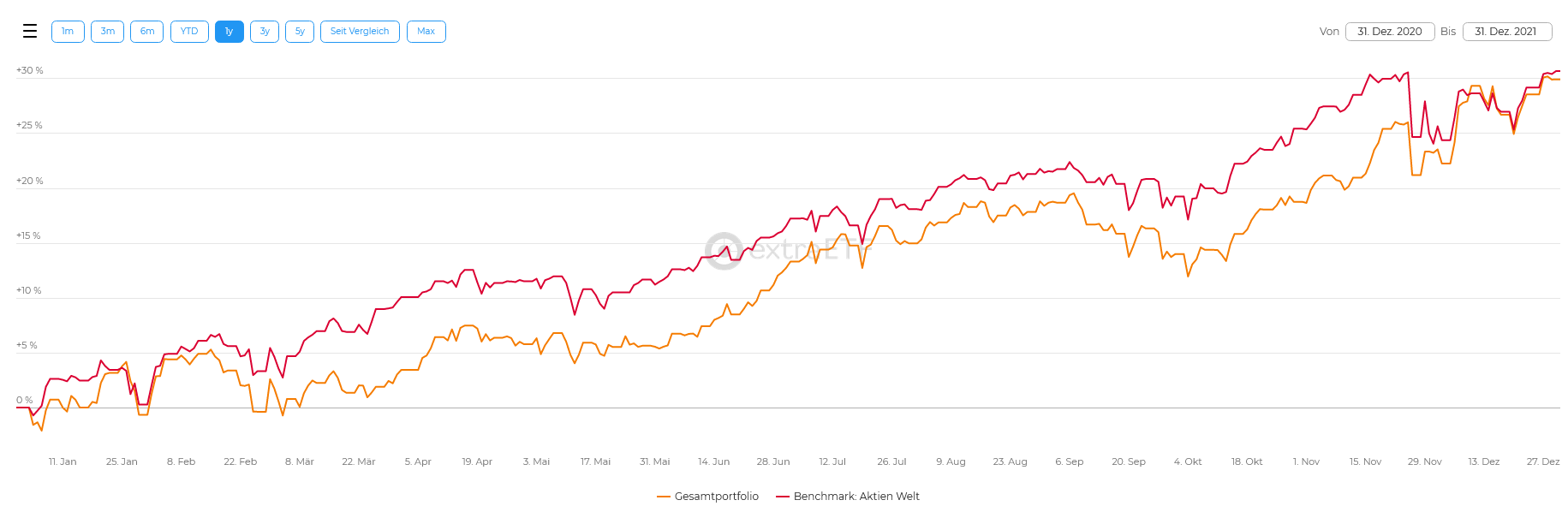Open the Bis end date field
This screenshot has width=1568, height=512.
point(1506,32)
